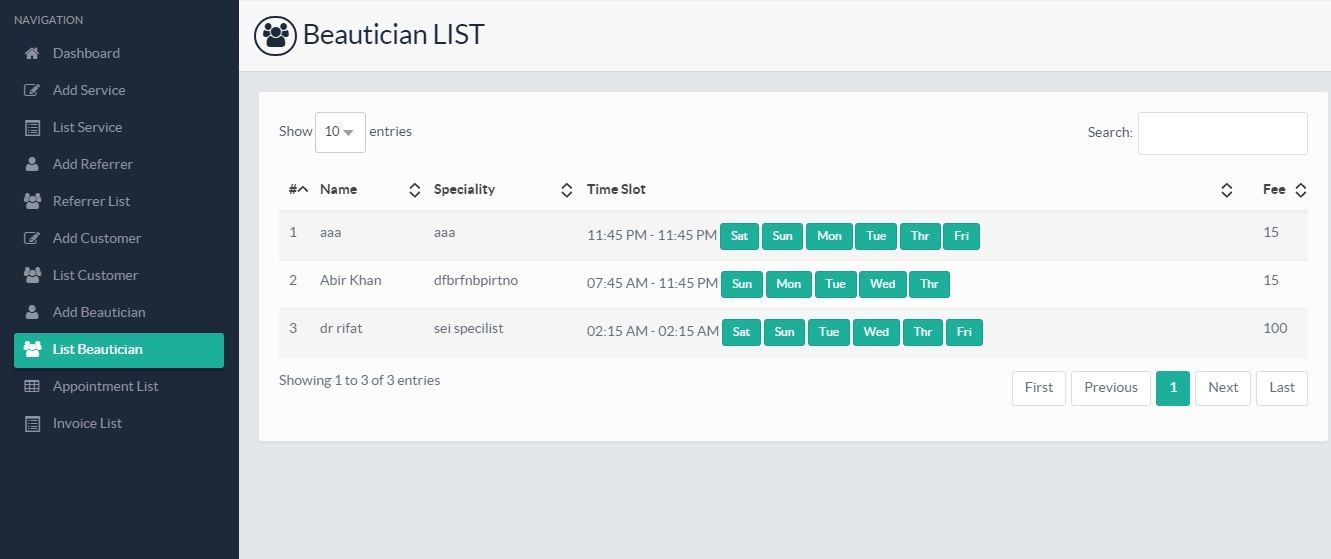Click the First pagination button
Screen dimensions: 1331x559
pyautogui.click(x=1039, y=388)
